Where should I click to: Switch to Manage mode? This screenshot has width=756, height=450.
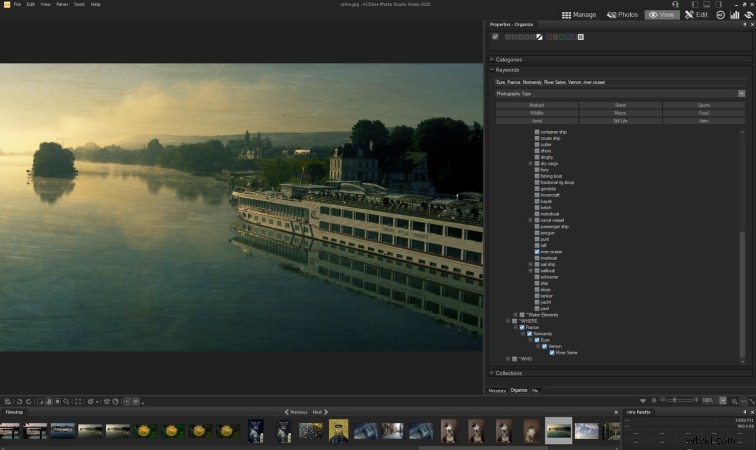click(579, 15)
